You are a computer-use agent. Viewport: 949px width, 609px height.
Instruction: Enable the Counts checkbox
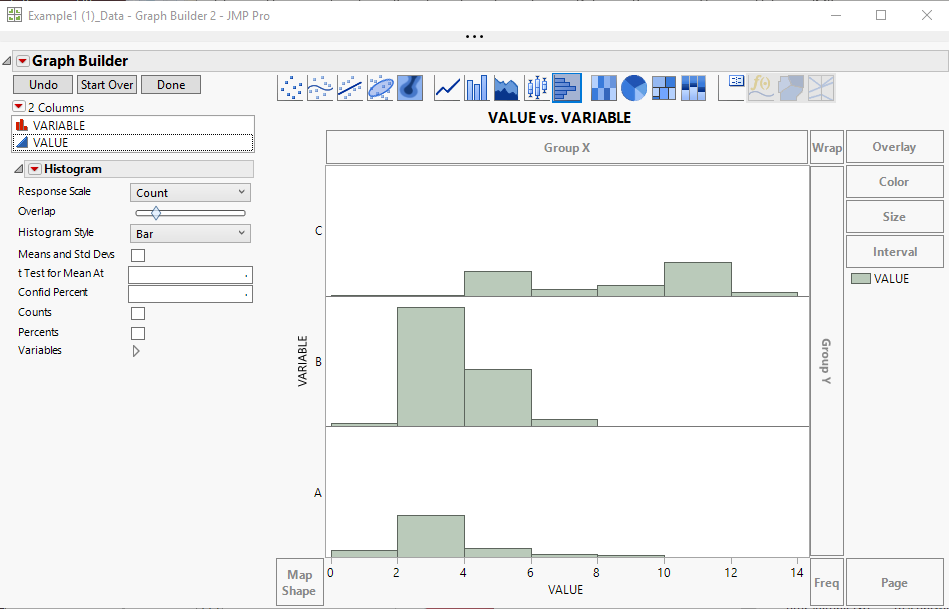coord(138,313)
